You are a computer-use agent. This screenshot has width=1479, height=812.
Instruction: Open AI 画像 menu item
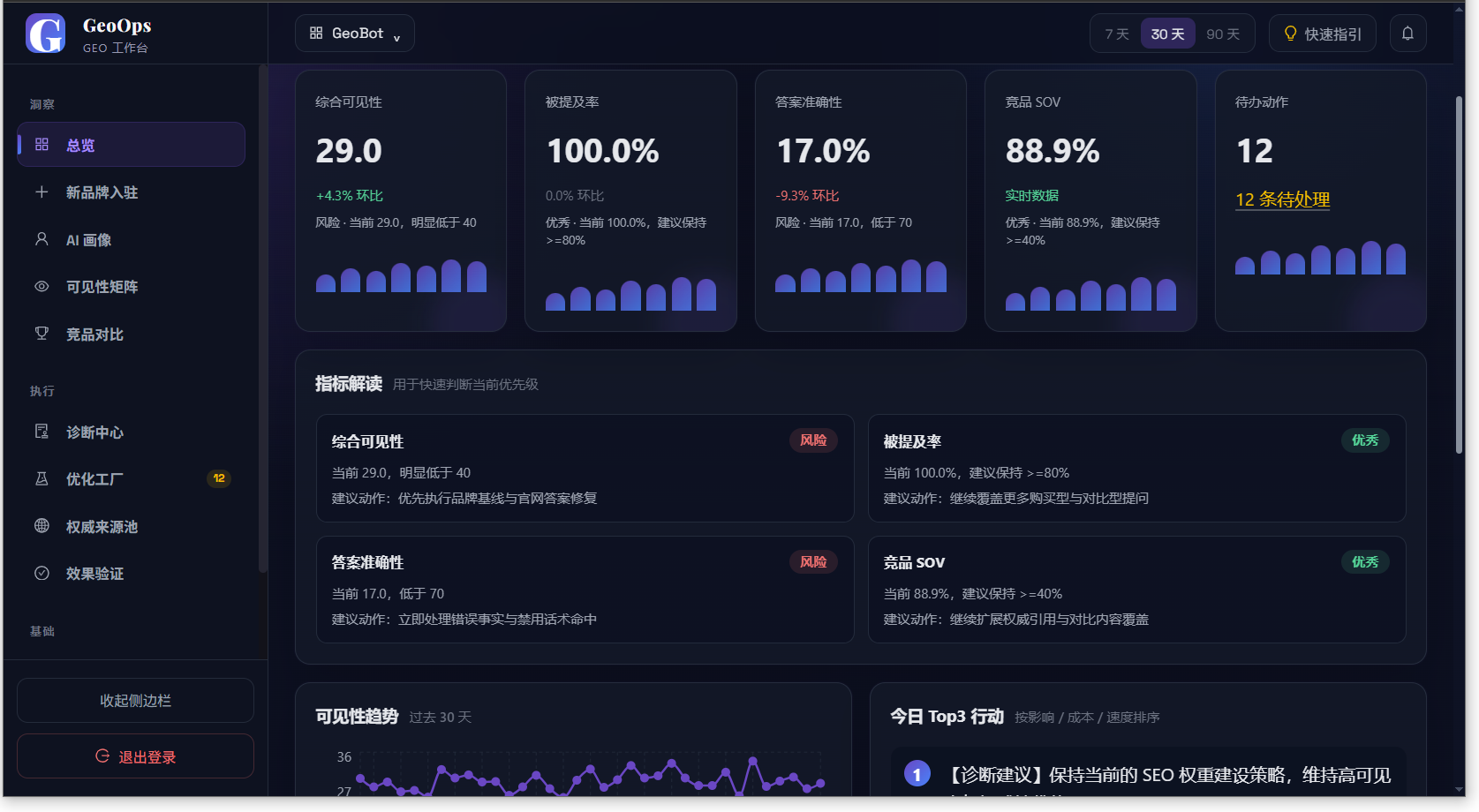[131, 240]
